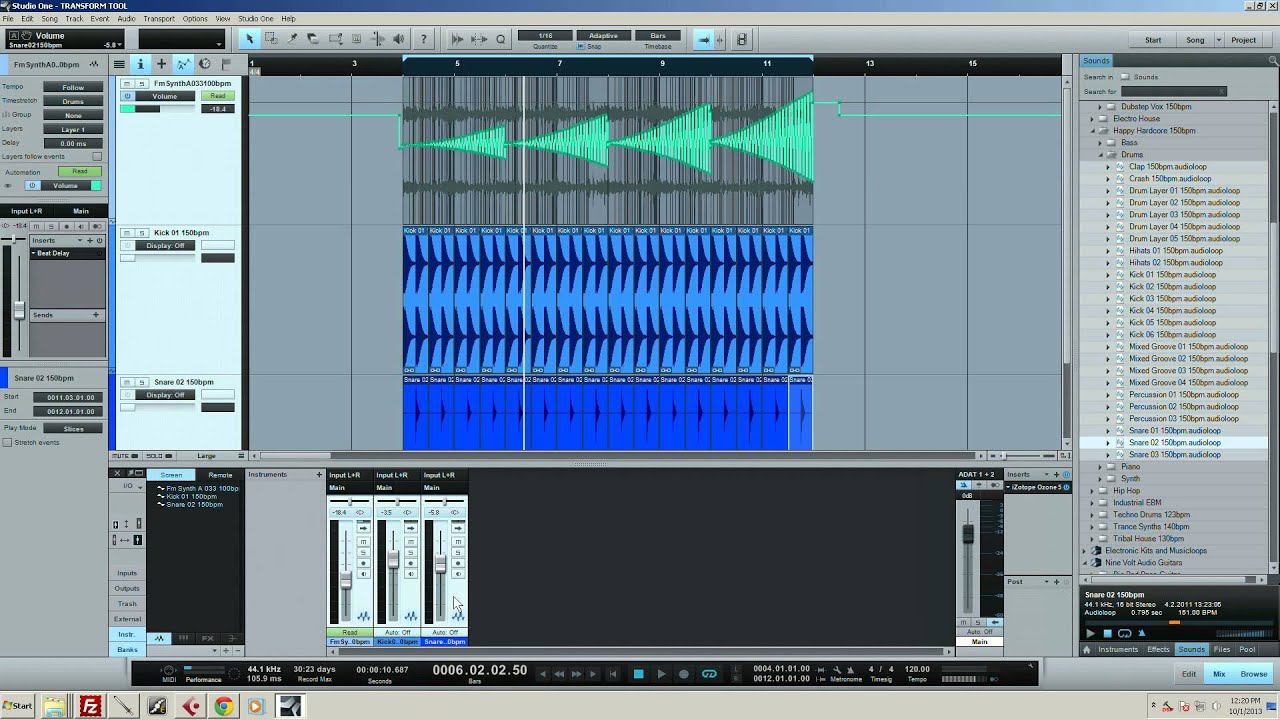The image size is (1280, 720).
Task: Open Google Chrome from the taskbar
Action: click(223, 706)
